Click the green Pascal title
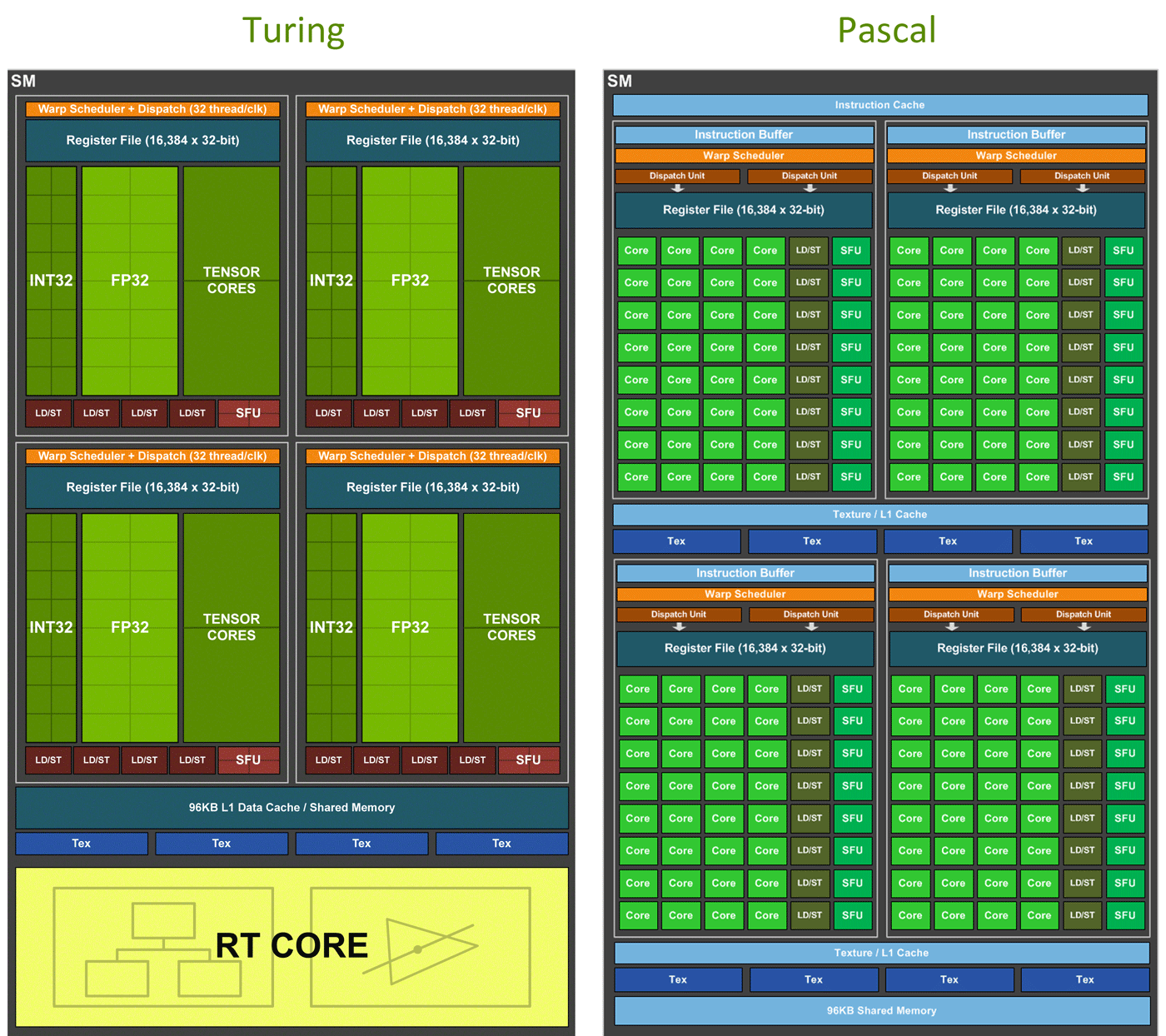Screen dimensions: 1166x1036 point(886,31)
